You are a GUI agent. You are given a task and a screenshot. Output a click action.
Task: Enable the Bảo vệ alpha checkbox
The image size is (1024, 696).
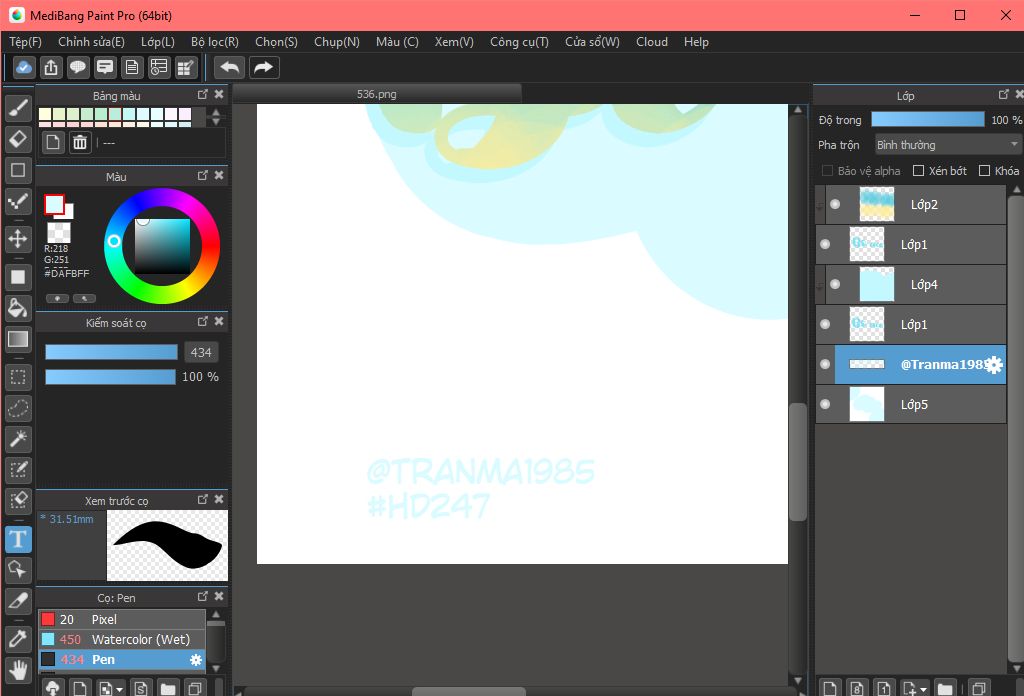point(827,170)
